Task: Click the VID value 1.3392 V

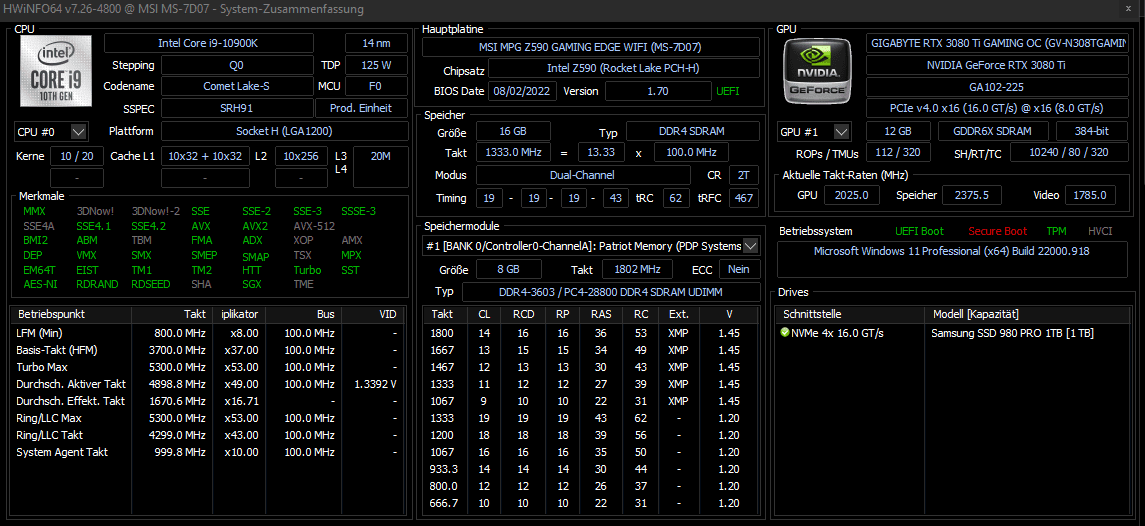Action: pyautogui.click(x=375, y=384)
